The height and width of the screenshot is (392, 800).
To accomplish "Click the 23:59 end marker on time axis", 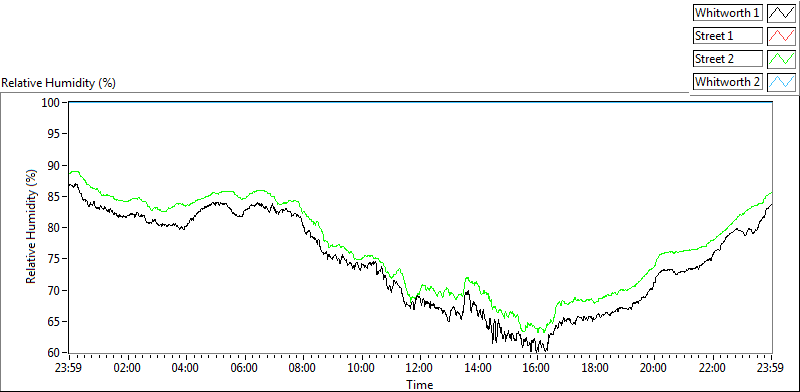I will 771,368.
